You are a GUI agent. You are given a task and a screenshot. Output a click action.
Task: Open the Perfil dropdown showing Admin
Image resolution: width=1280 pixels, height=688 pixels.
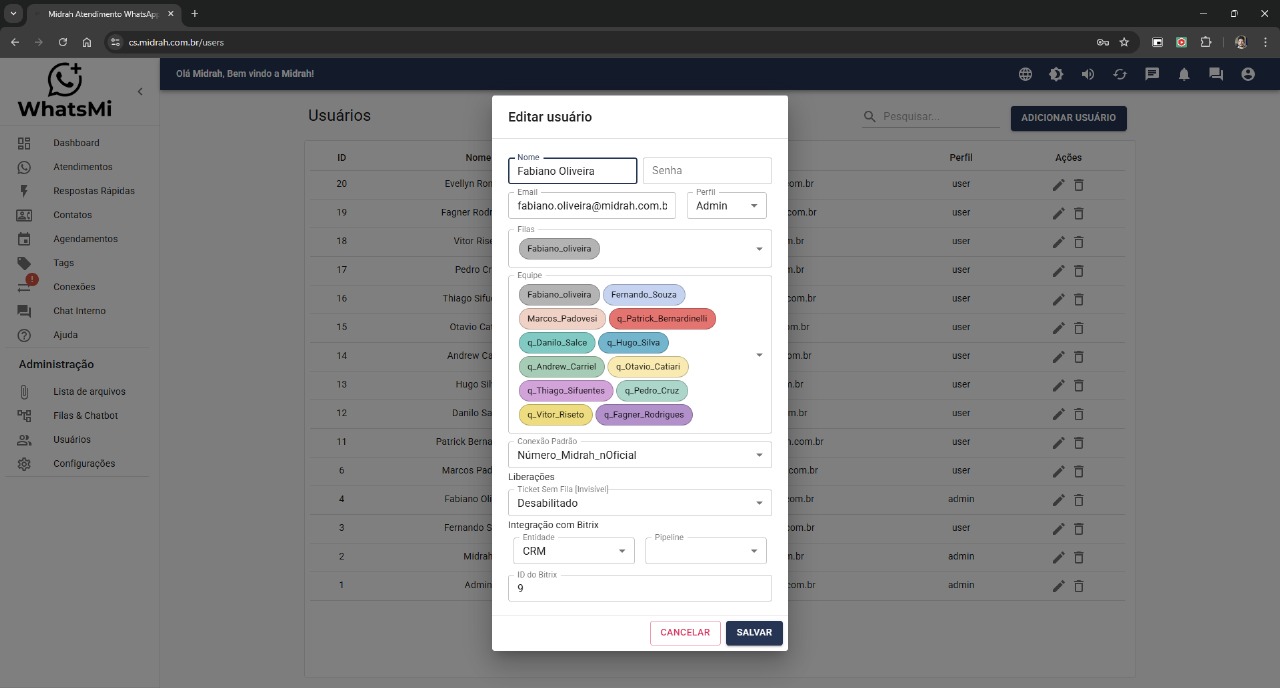tap(726, 205)
